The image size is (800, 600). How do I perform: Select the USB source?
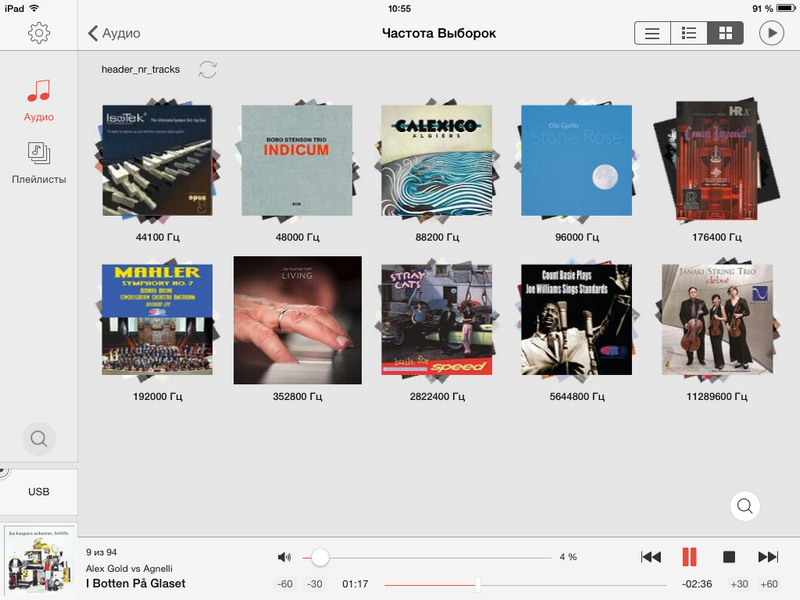[39, 492]
